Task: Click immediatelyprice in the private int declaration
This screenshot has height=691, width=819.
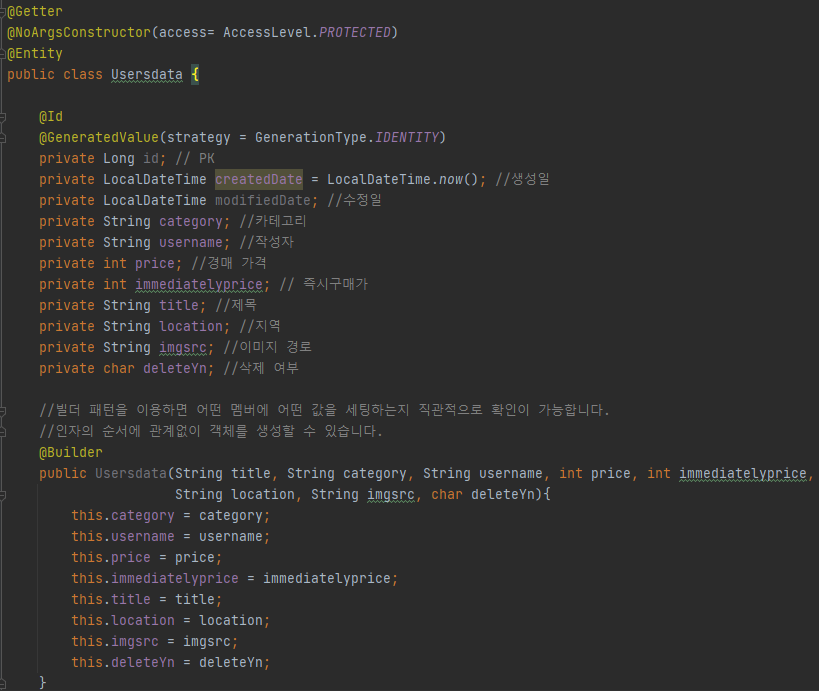Action: click(x=198, y=284)
